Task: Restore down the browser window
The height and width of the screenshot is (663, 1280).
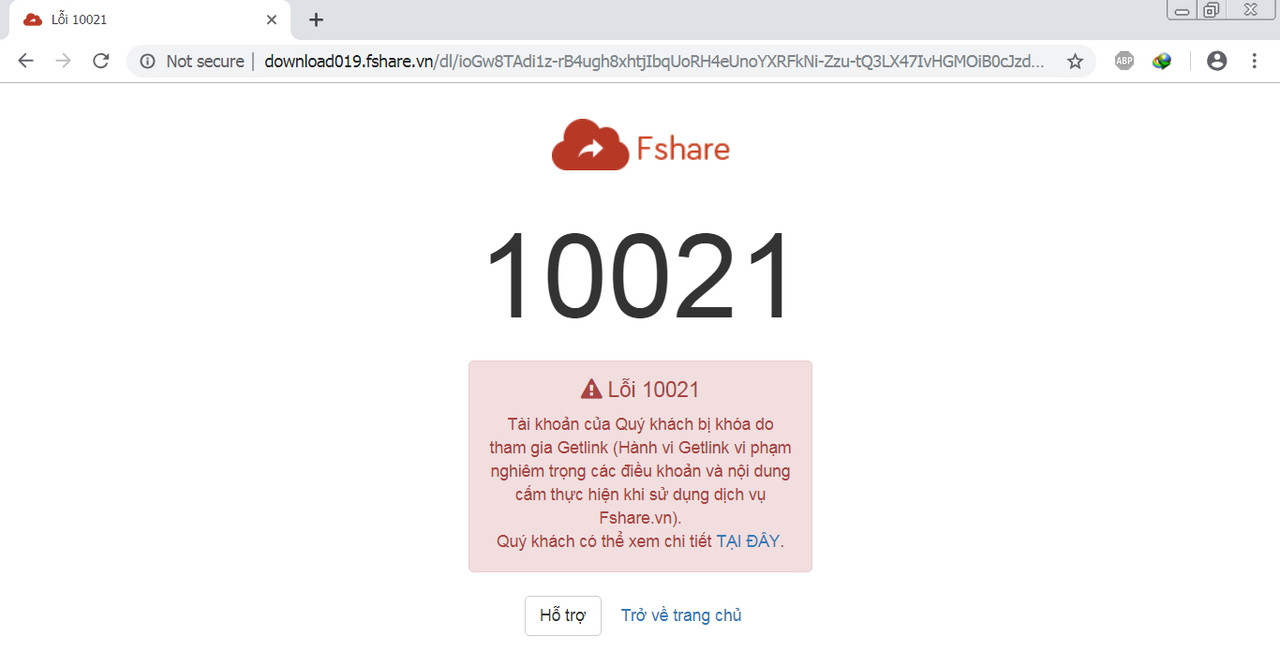Action: coord(1211,10)
